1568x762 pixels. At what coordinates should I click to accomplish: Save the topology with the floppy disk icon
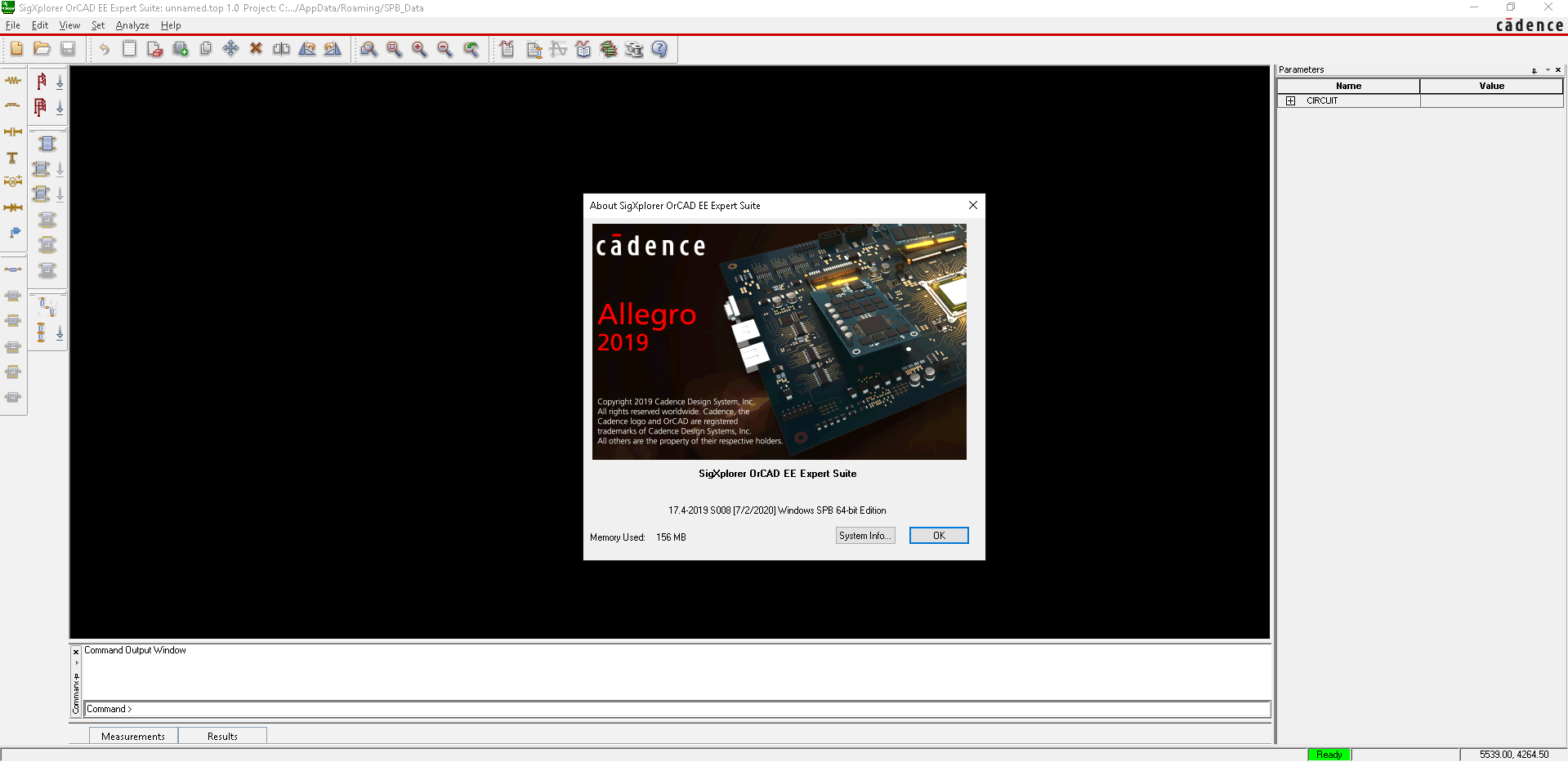pos(68,49)
